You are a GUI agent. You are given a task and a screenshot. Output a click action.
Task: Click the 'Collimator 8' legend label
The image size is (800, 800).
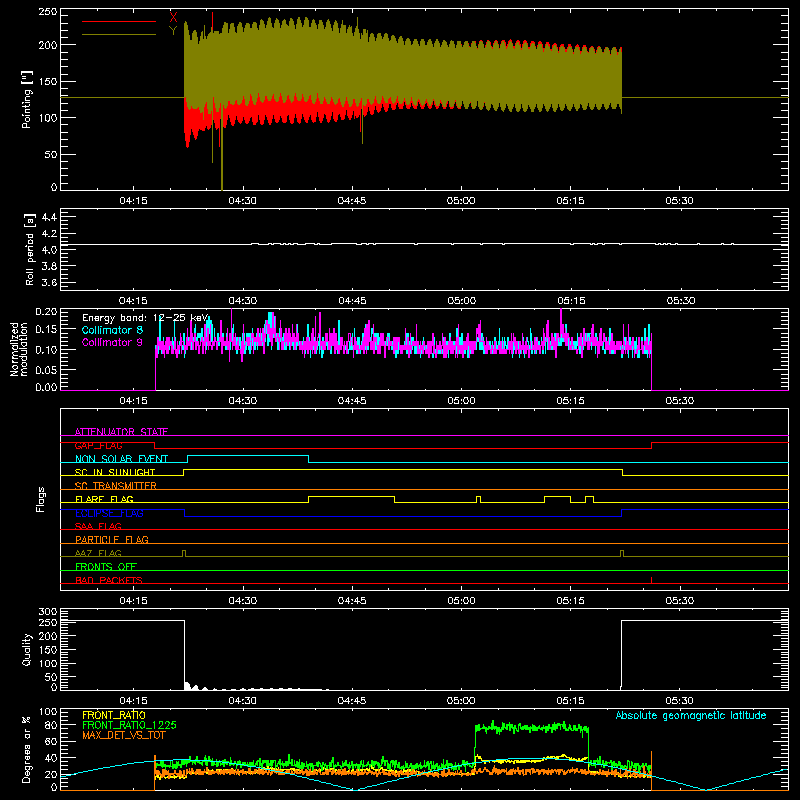click(112, 330)
